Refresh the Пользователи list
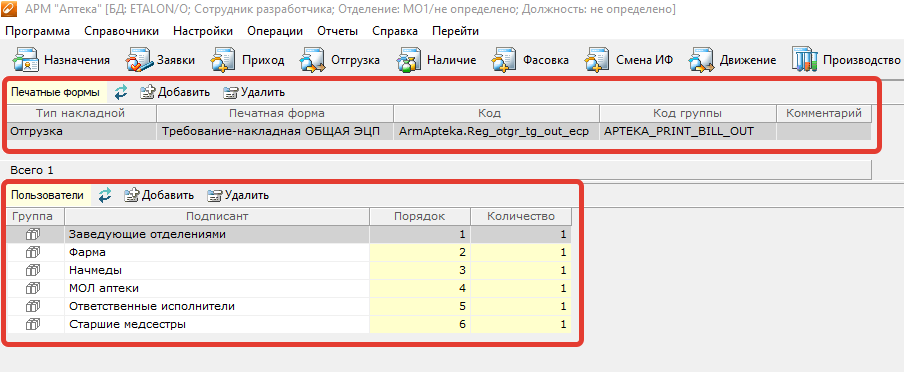The height and width of the screenshot is (372, 904). (x=105, y=196)
